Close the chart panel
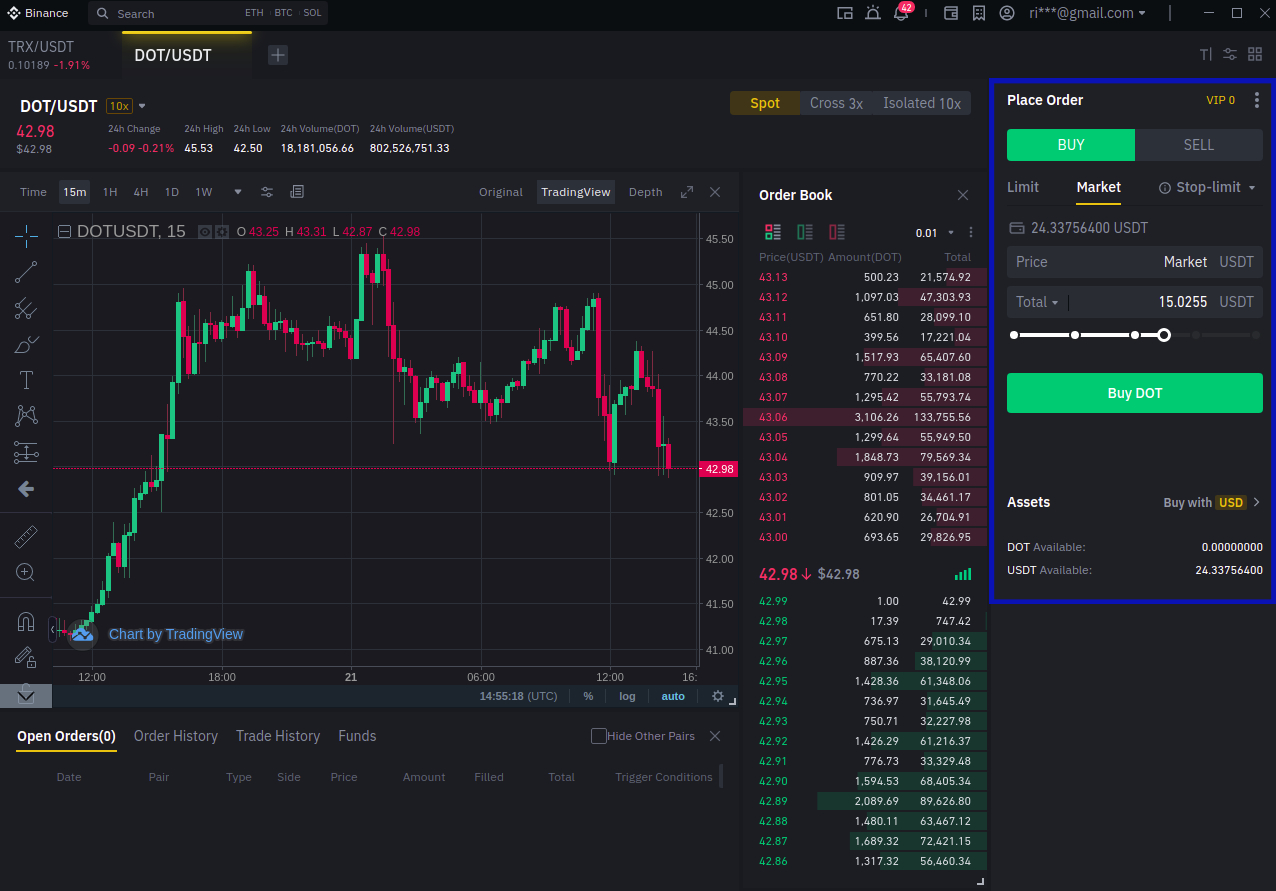 point(715,192)
